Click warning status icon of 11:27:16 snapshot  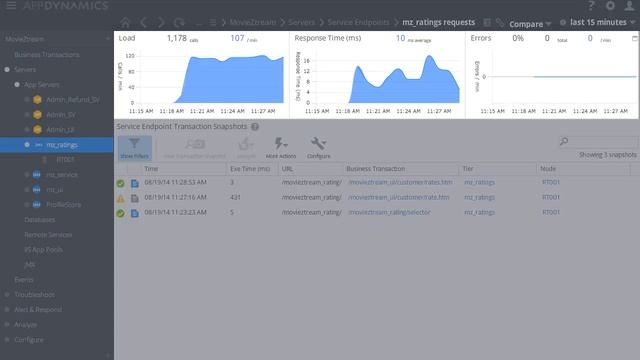120,198
